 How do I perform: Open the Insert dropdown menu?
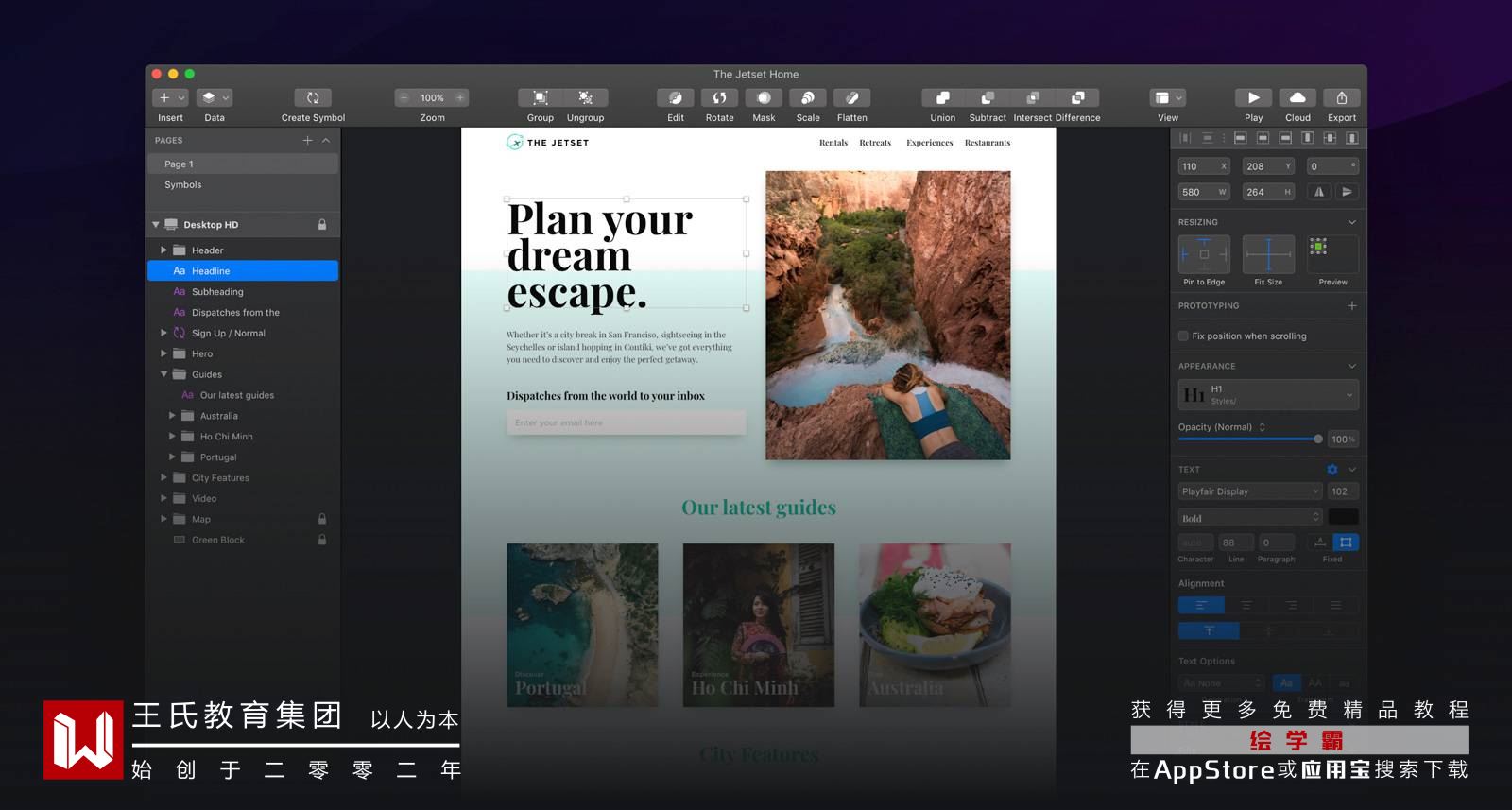[x=171, y=97]
